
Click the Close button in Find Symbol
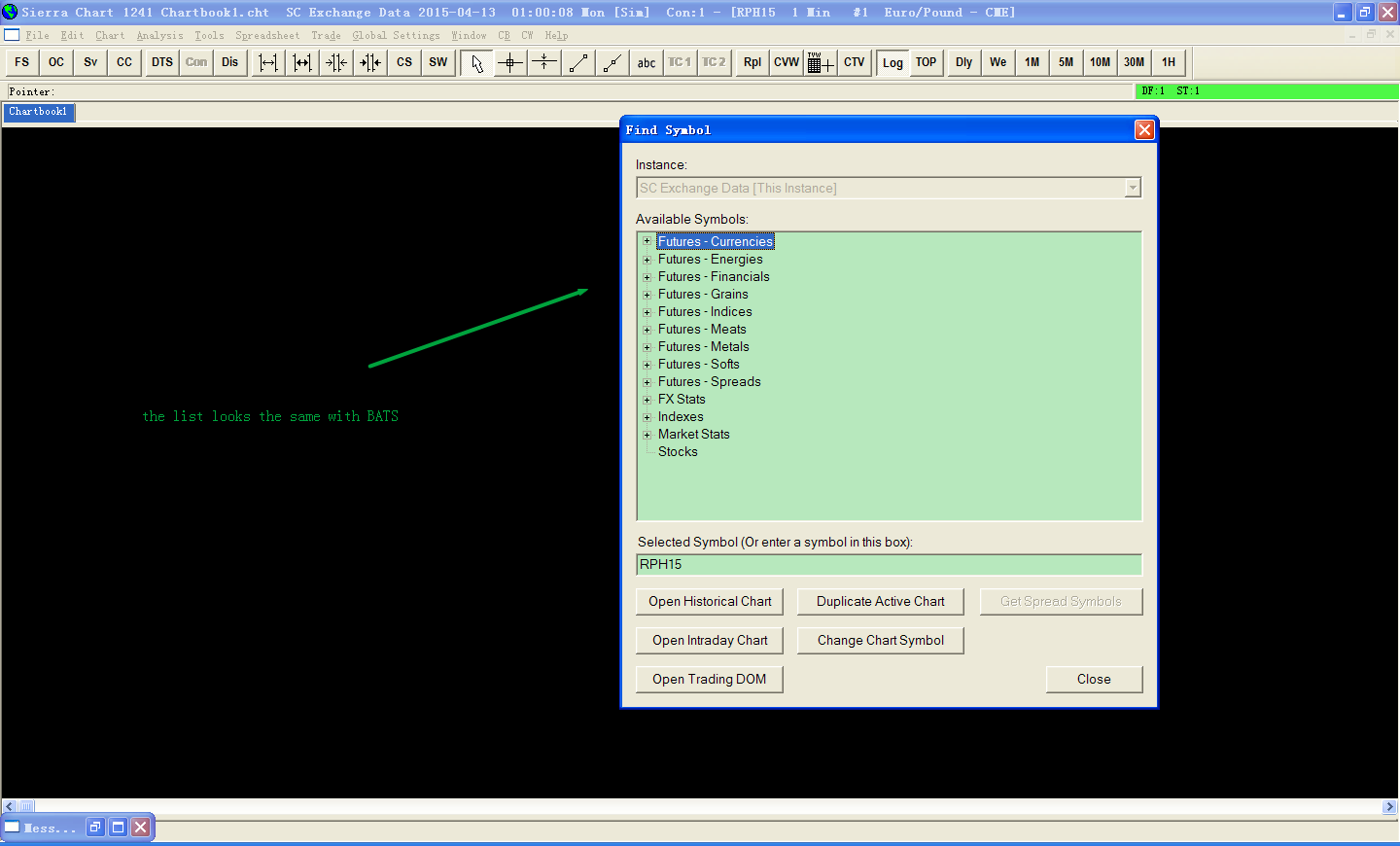click(x=1094, y=680)
